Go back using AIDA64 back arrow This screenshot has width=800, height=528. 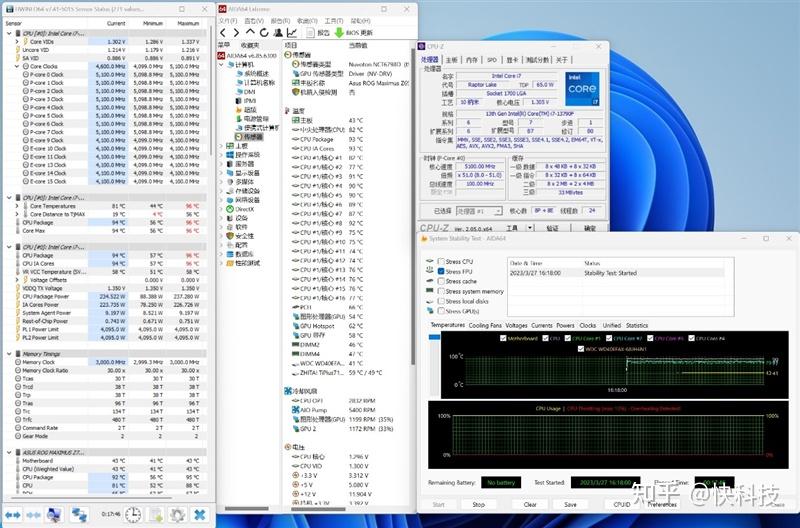click(223, 33)
